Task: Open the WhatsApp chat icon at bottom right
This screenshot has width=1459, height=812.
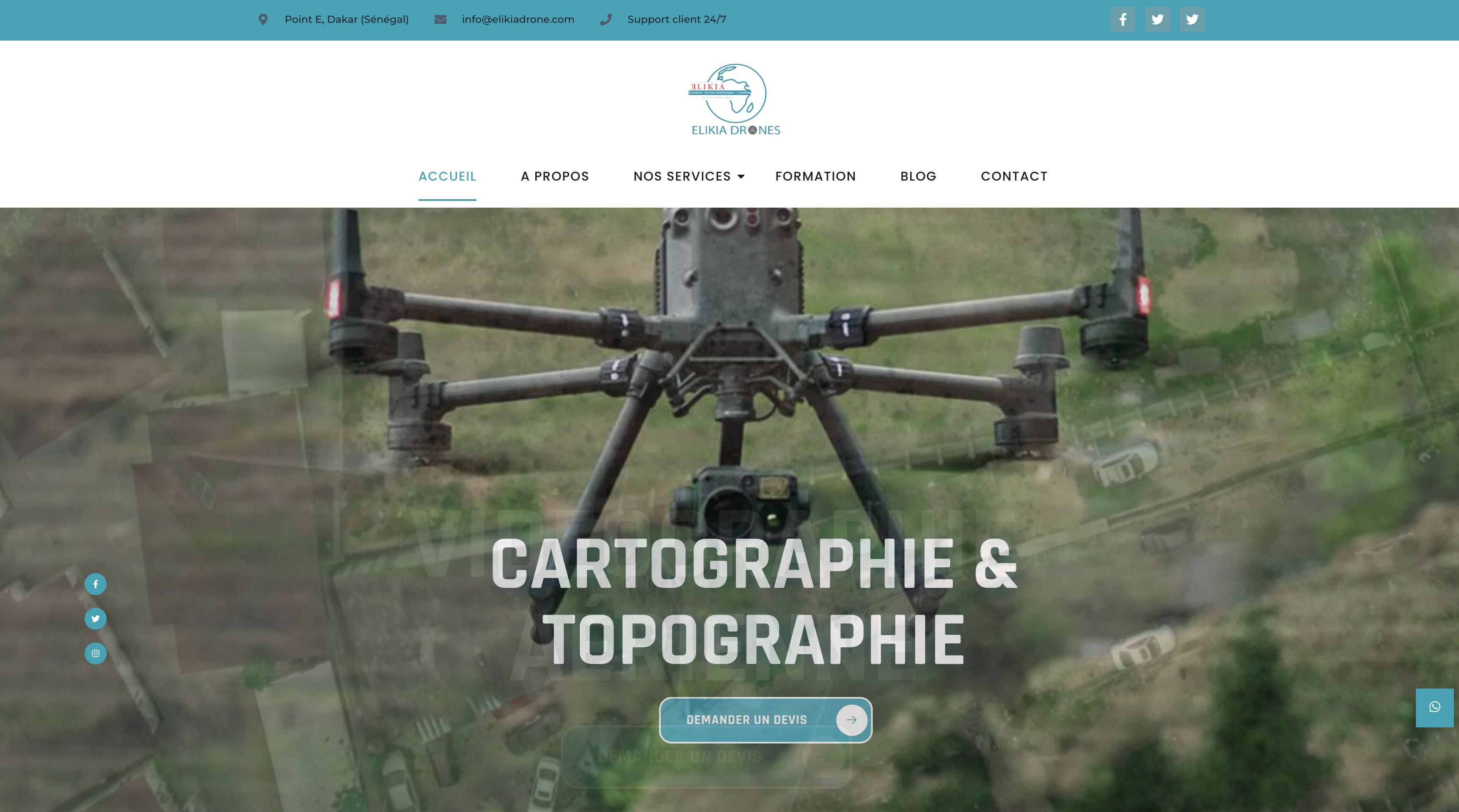Action: [1434, 707]
